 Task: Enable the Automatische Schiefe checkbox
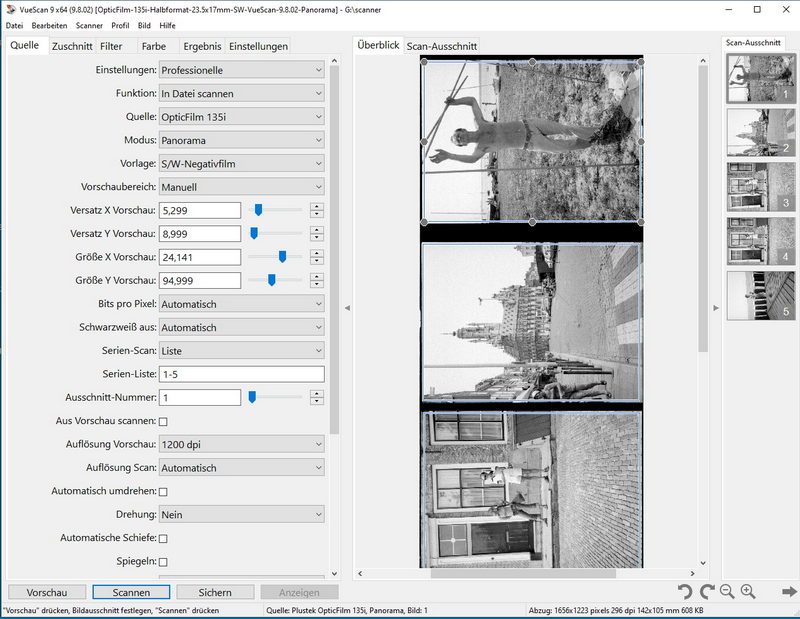coord(163,539)
